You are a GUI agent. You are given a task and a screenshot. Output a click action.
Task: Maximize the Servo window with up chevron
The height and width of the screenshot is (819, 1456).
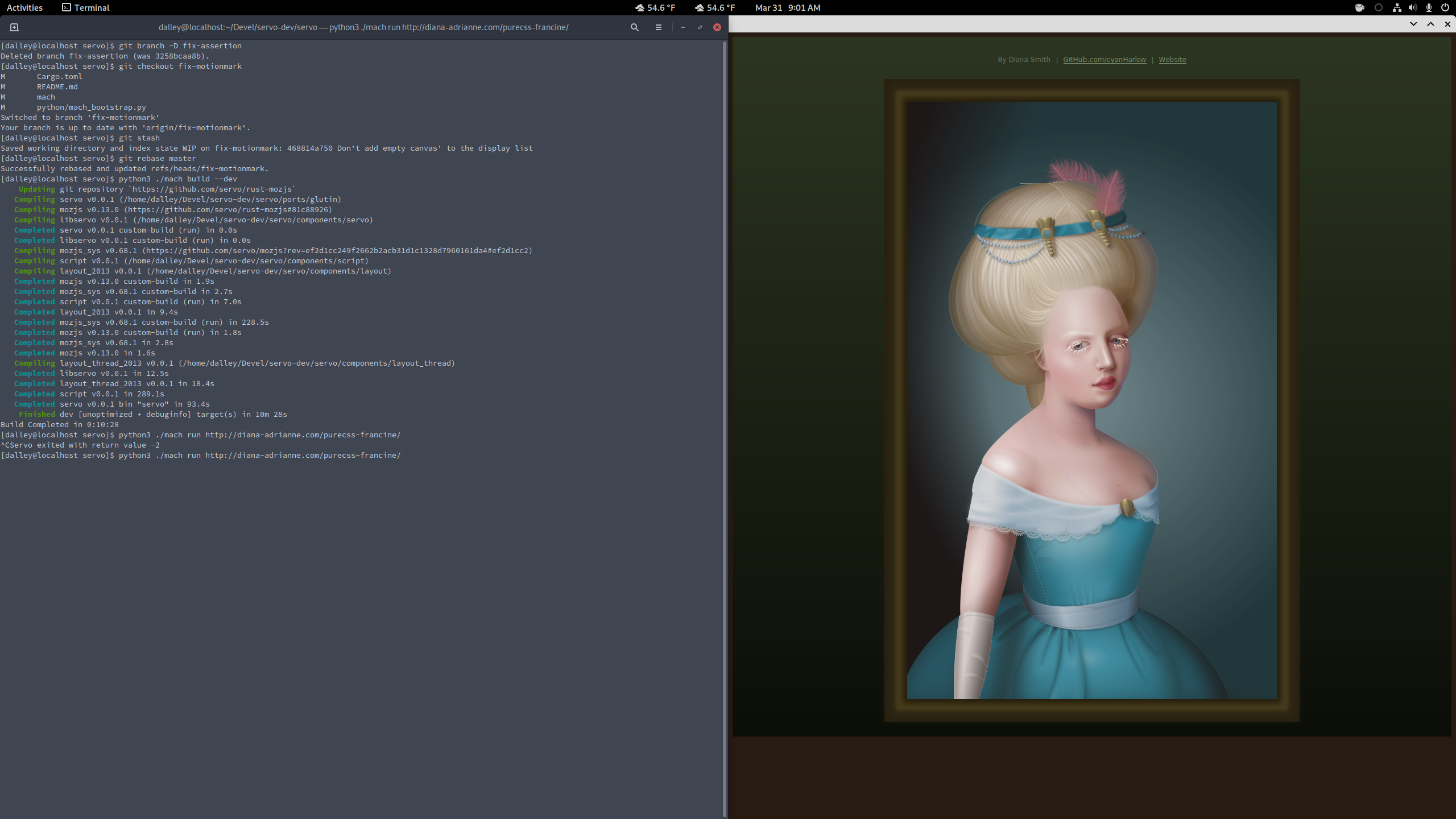[x=1430, y=24]
